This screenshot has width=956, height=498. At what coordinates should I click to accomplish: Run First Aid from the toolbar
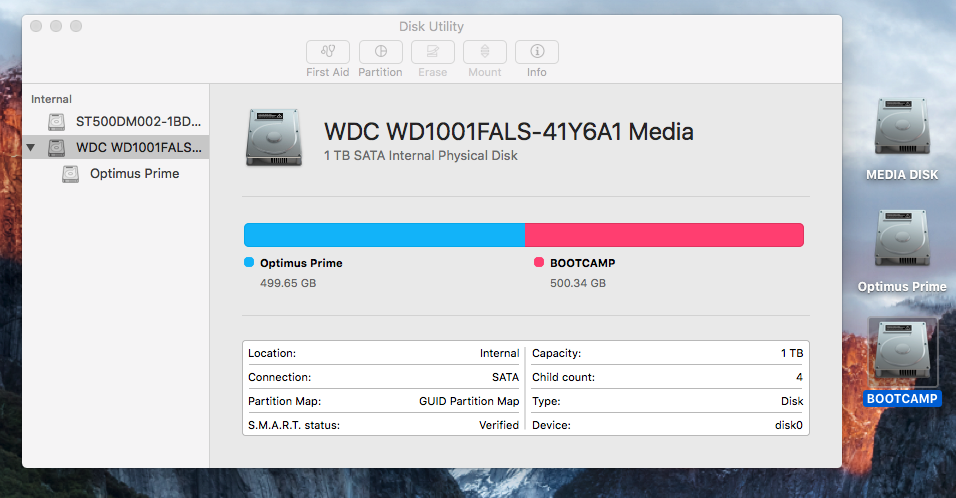click(328, 52)
